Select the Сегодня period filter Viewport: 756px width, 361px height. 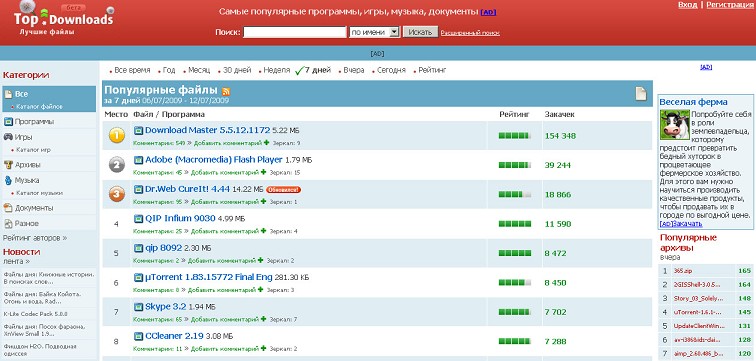(392, 70)
